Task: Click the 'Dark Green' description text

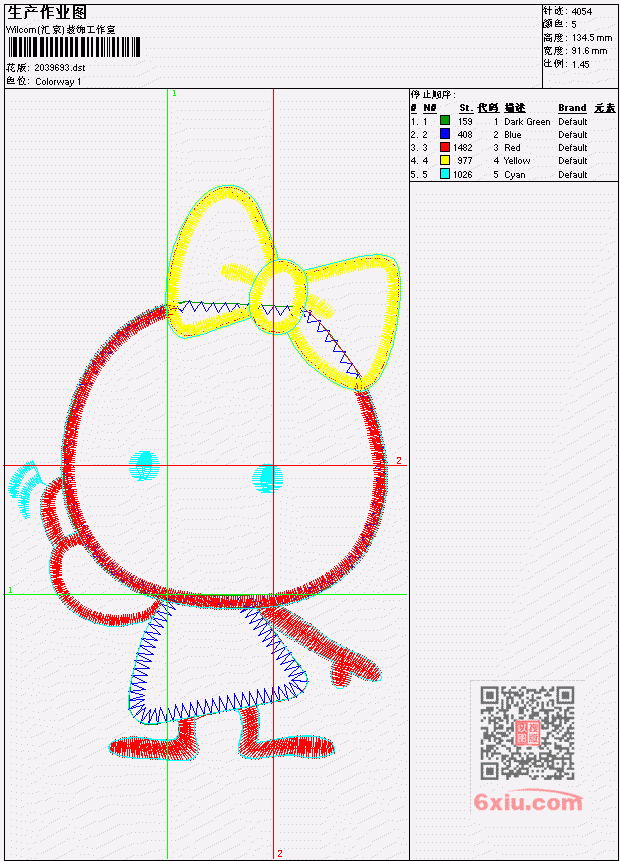Action: tap(527, 122)
